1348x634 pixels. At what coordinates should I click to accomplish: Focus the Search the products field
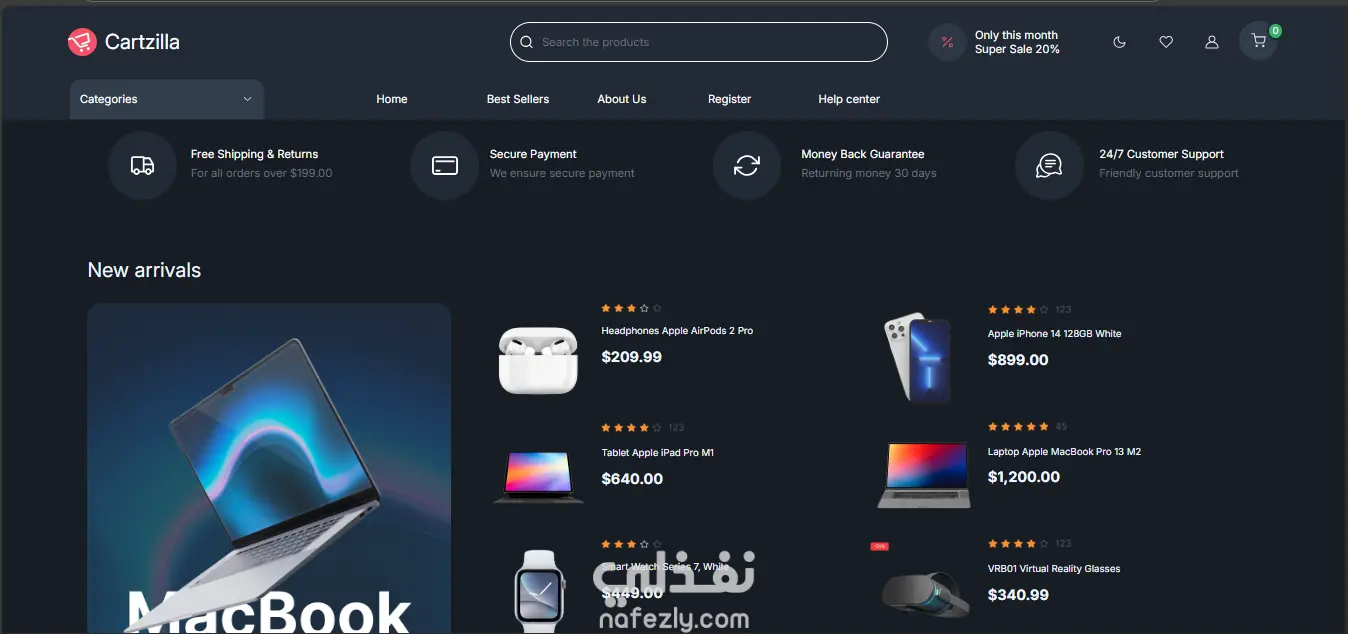699,42
